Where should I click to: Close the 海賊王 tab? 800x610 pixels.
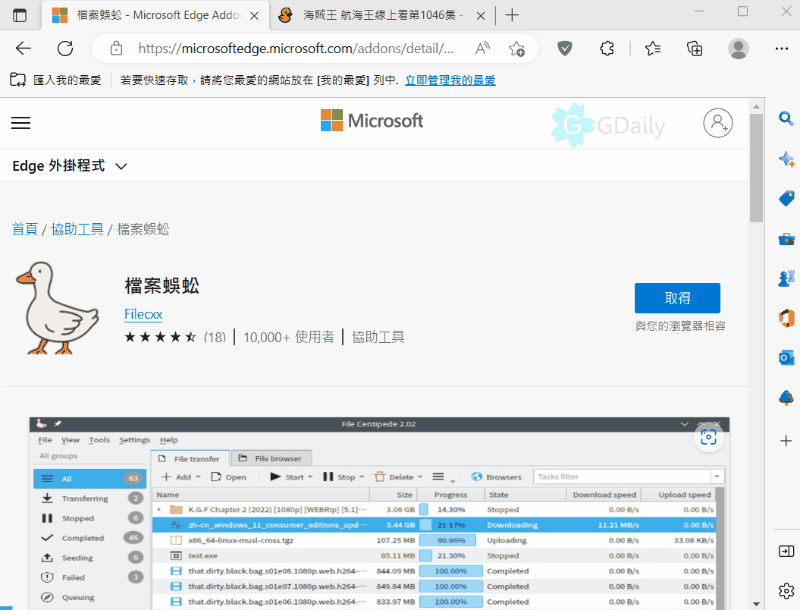[480, 16]
